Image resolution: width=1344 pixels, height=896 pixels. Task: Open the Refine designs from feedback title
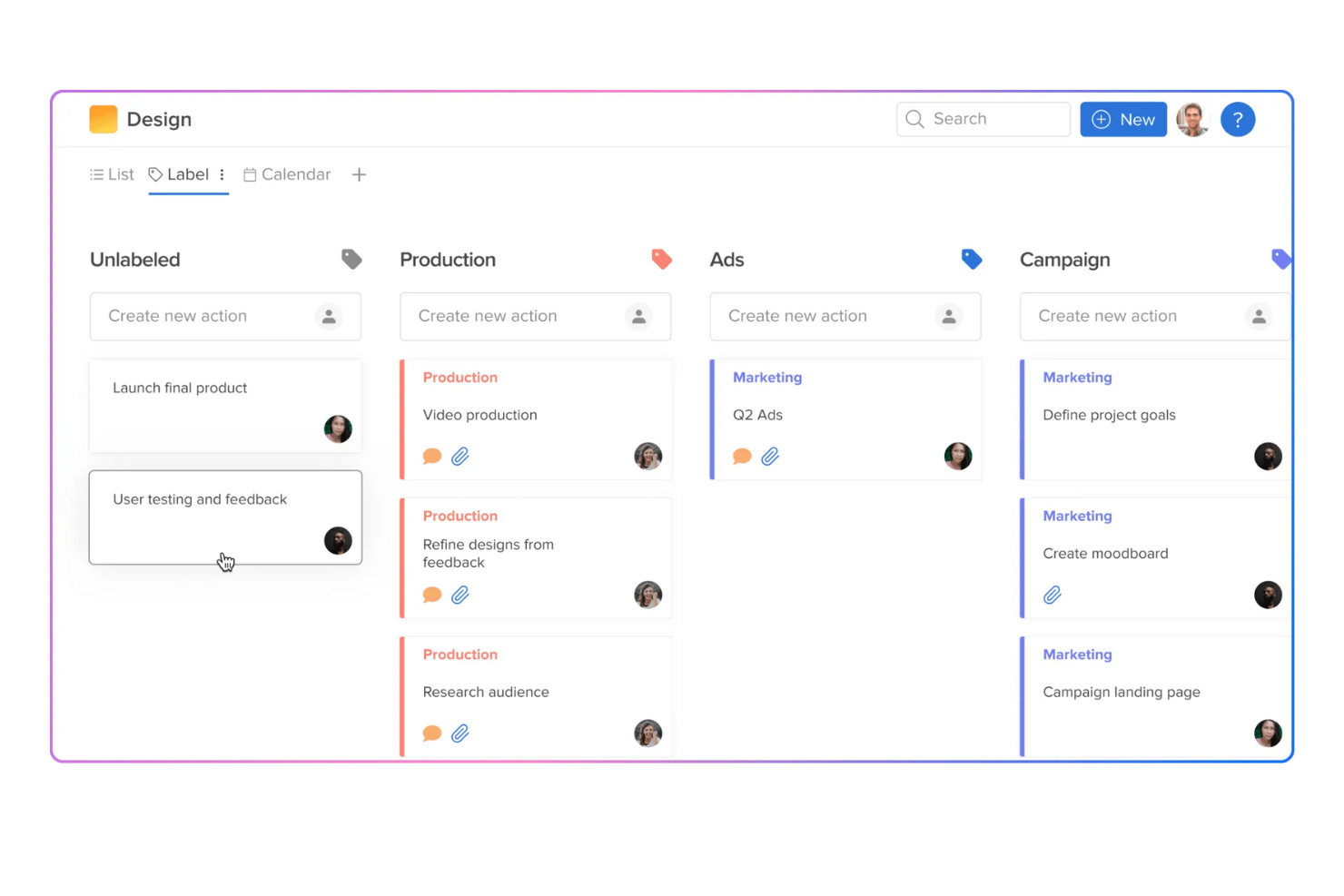coord(489,554)
